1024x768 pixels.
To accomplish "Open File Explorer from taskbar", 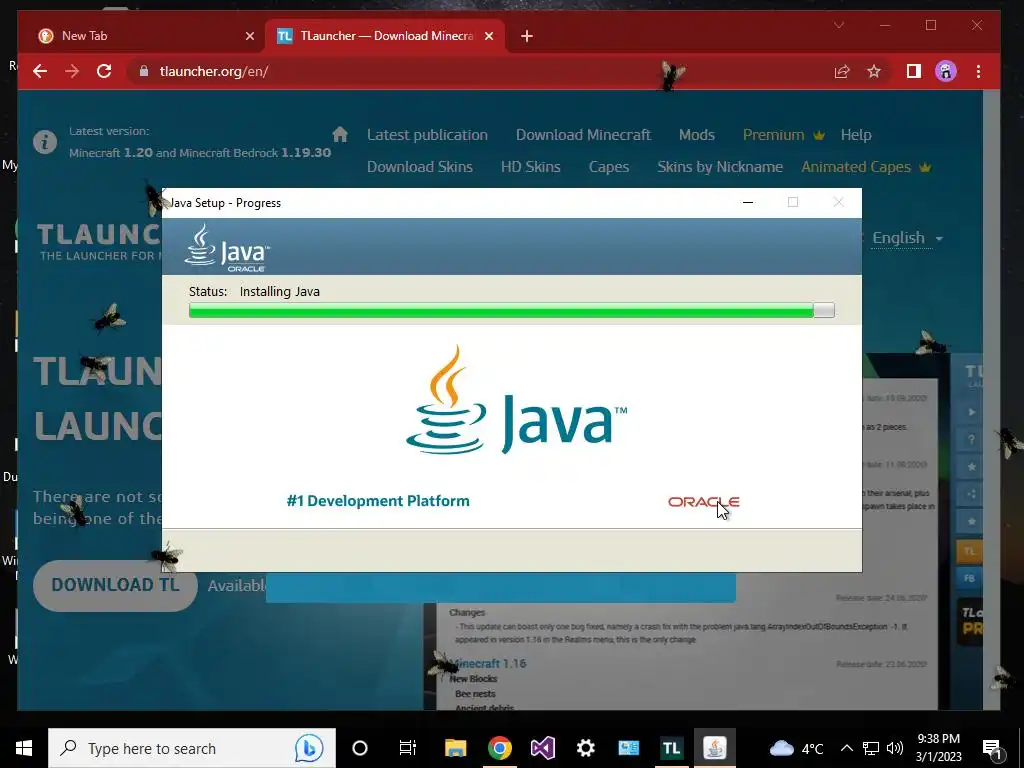I will click(x=455, y=748).
